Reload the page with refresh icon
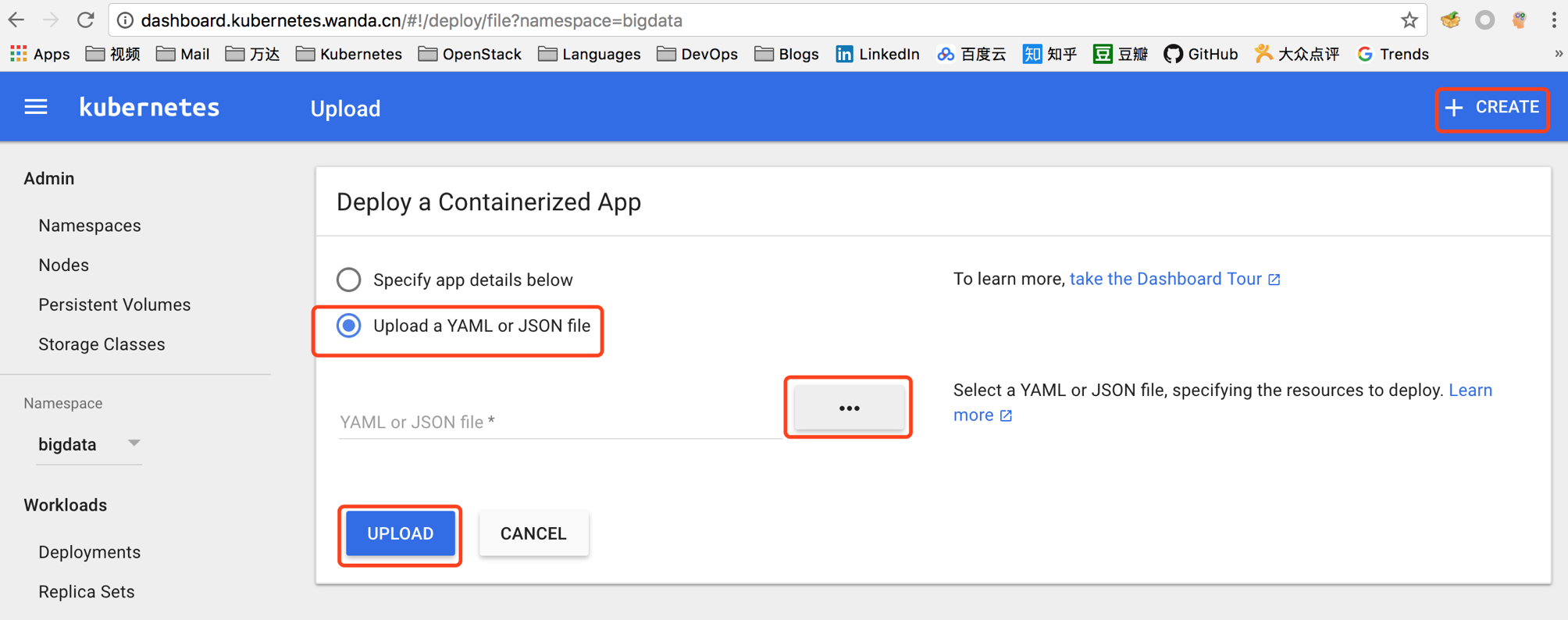This screenshot has width=1568, height=620. coord(86,20)
